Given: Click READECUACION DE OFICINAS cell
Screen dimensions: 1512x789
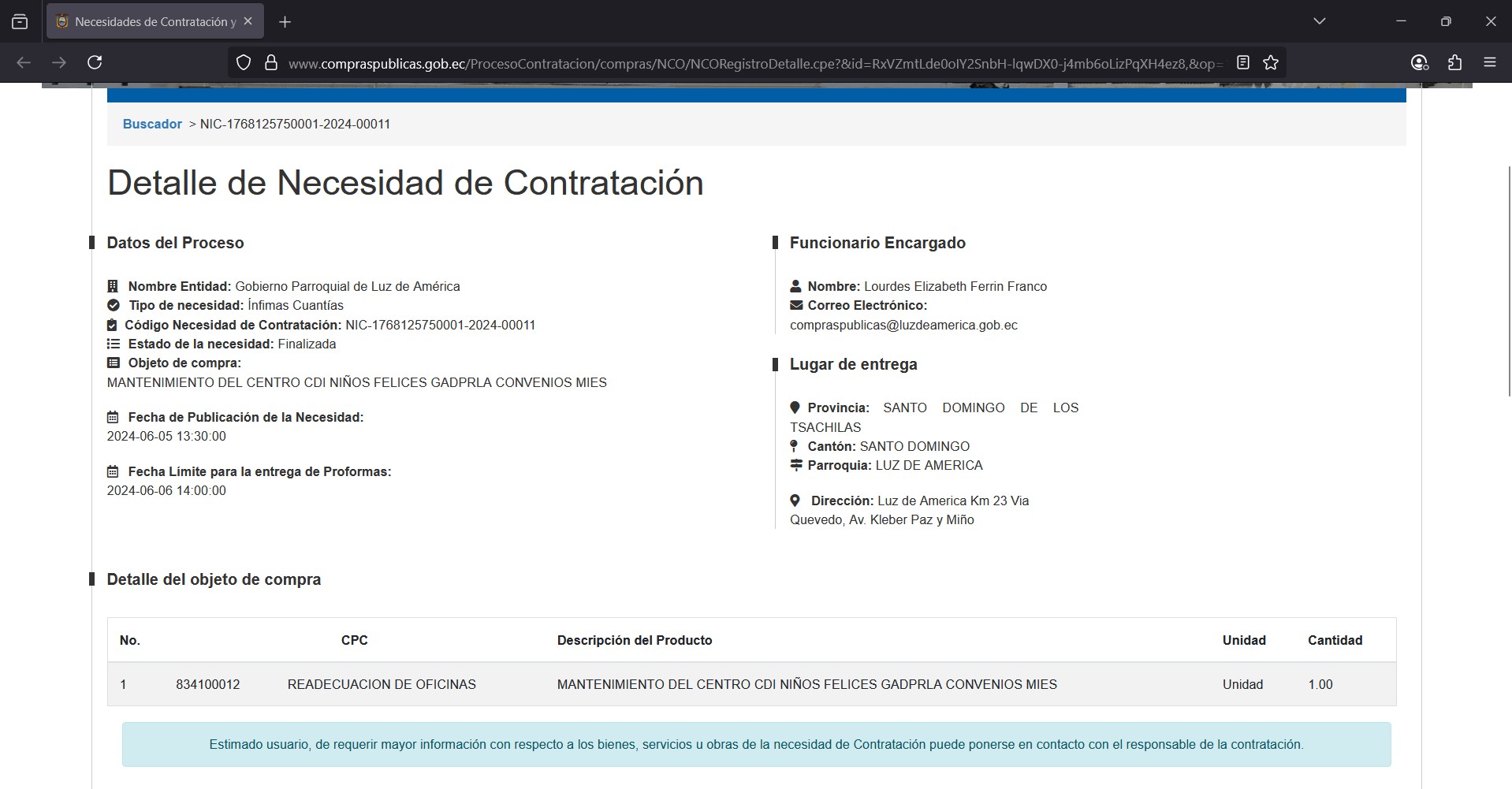Looking at the screenshot, I should (382, 684).
